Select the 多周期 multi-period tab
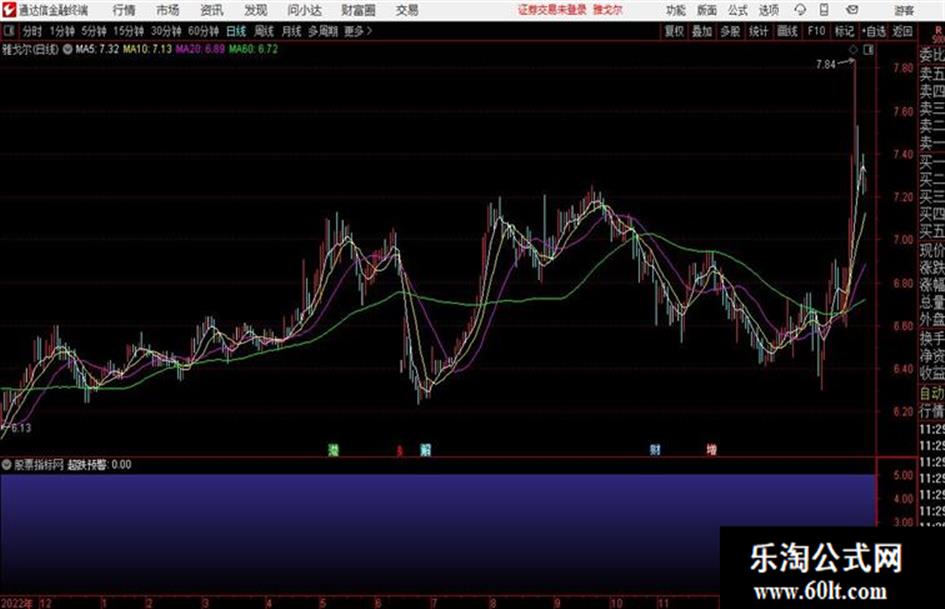 click(x=323, y=31)
